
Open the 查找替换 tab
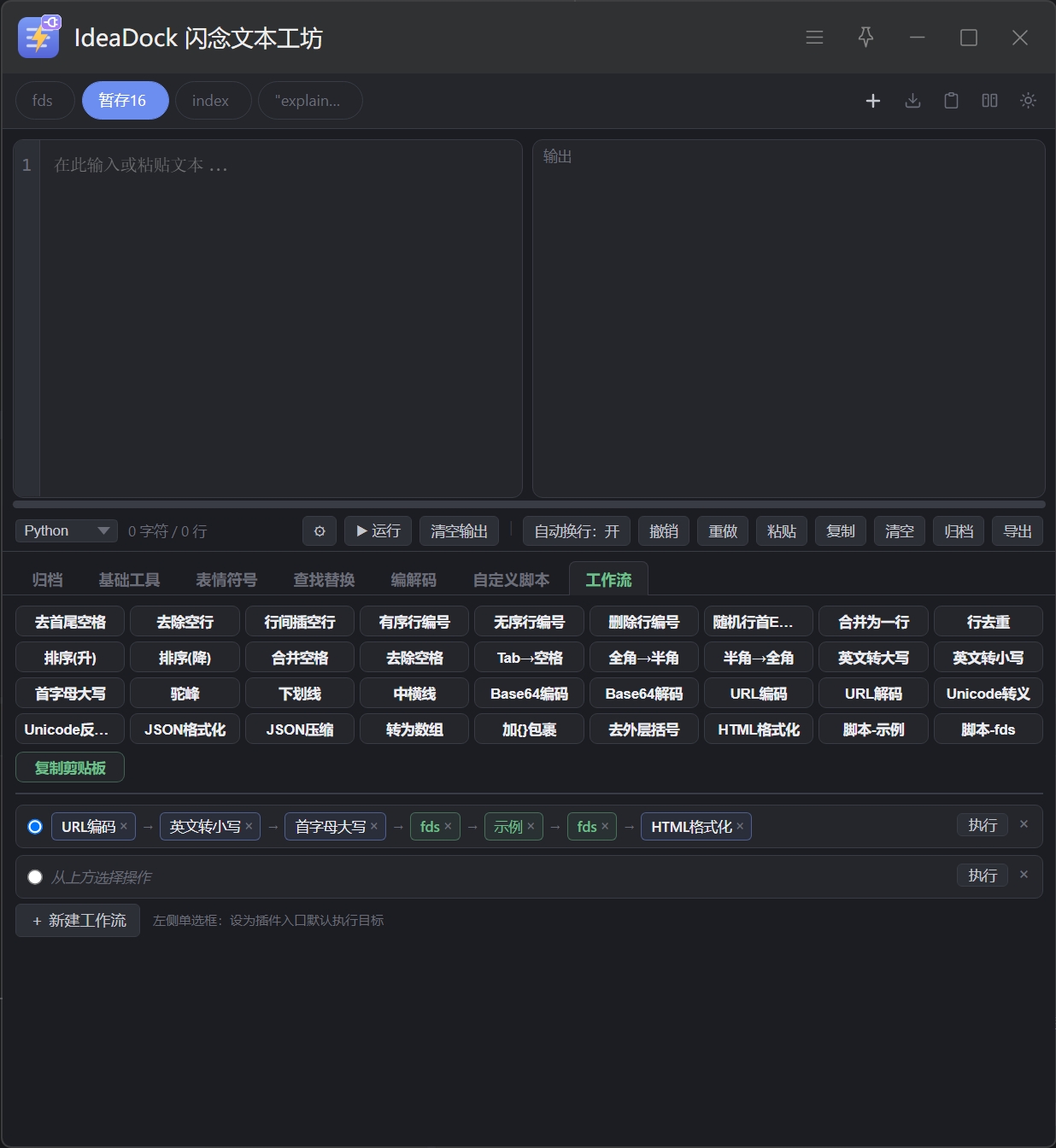point(324,580)
